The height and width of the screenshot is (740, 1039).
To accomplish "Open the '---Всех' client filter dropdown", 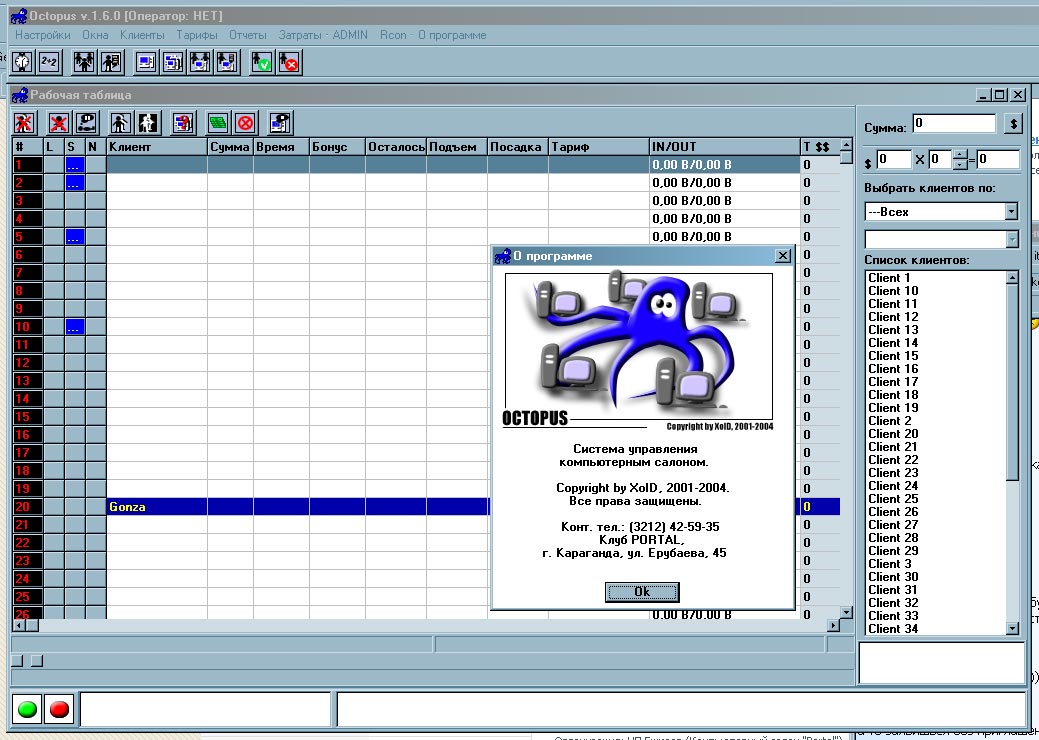I will coord(1011,211).
